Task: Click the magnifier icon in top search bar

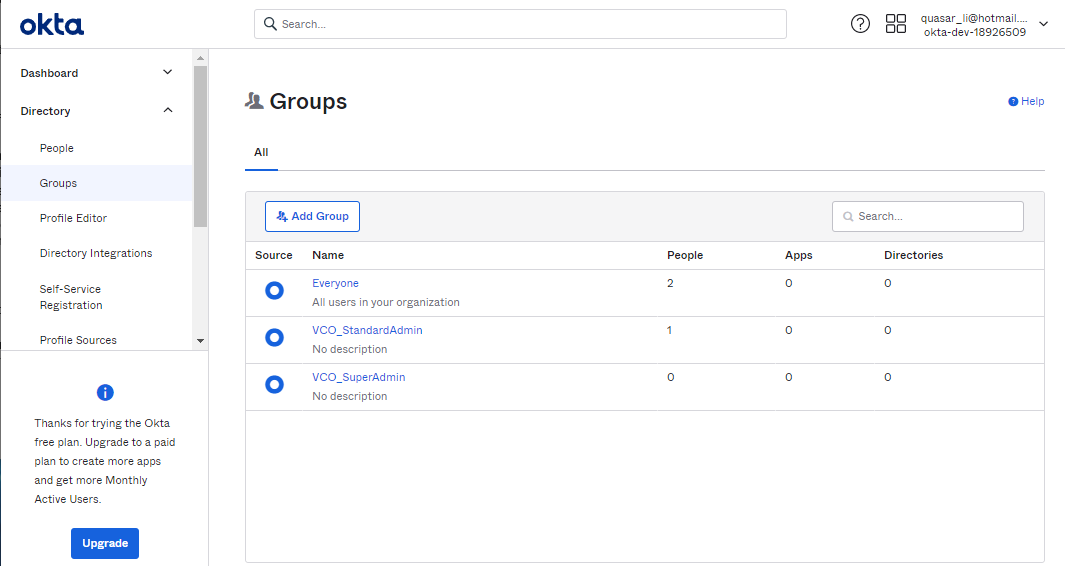Action: pyautogui.click(x=270, y=24)
